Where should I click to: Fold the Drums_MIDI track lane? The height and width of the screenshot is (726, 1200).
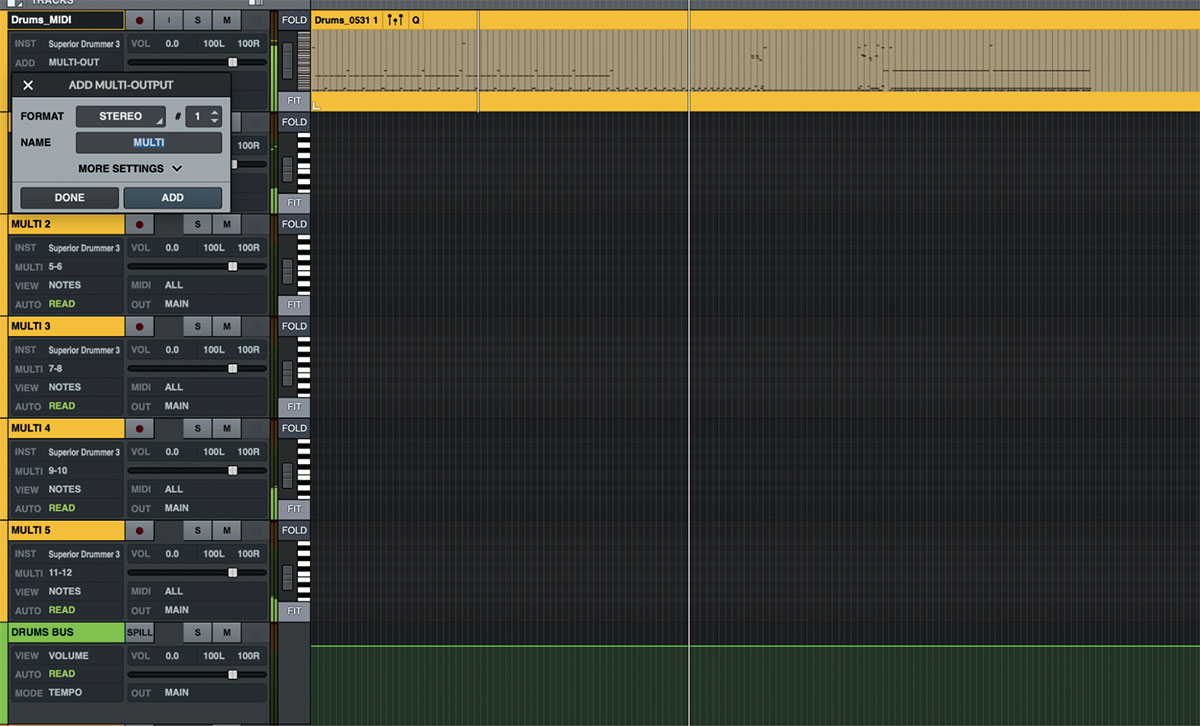coord(294,20)
